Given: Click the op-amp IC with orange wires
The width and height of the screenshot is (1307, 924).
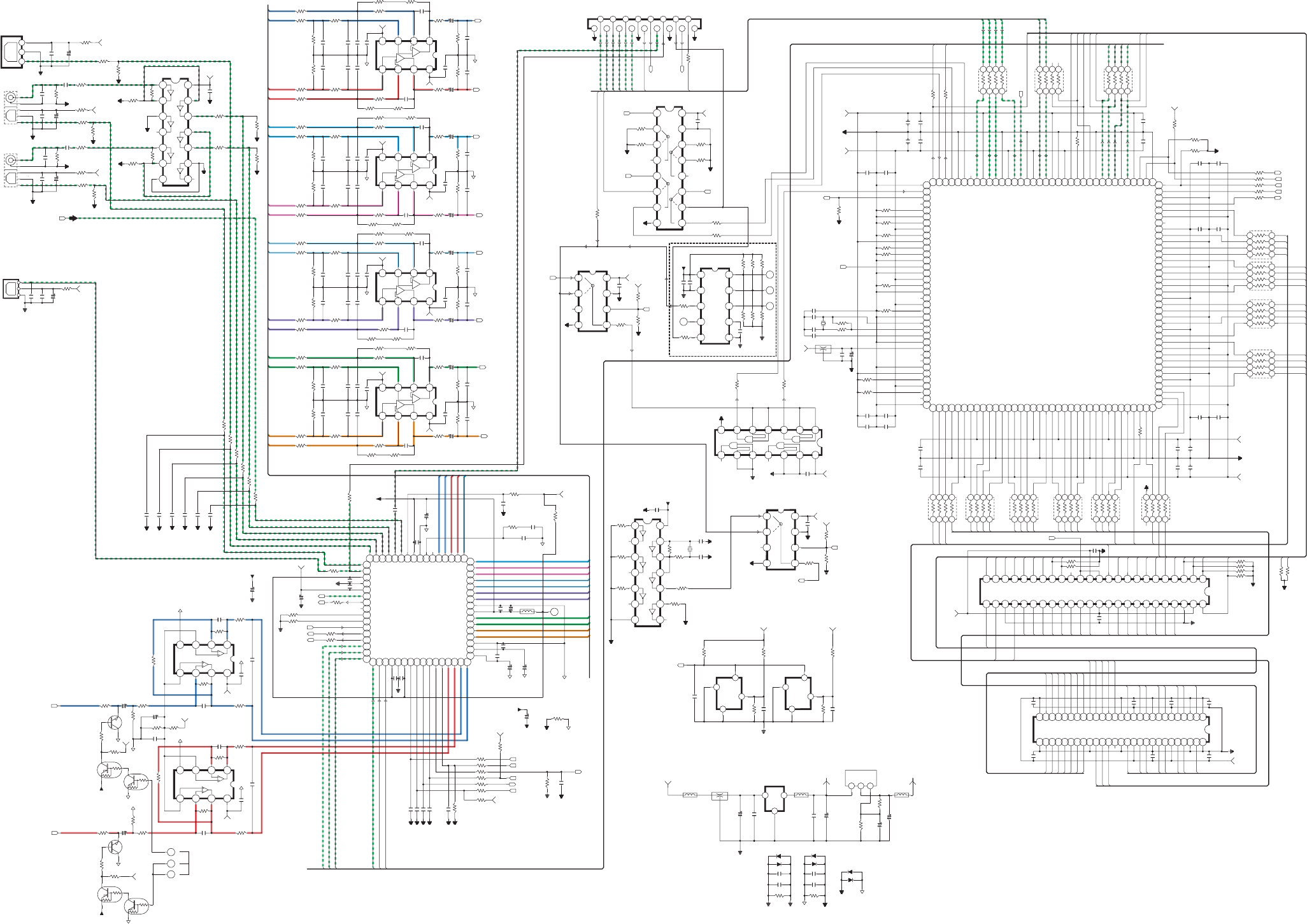Looking at the screenshot, I should 406,401.
